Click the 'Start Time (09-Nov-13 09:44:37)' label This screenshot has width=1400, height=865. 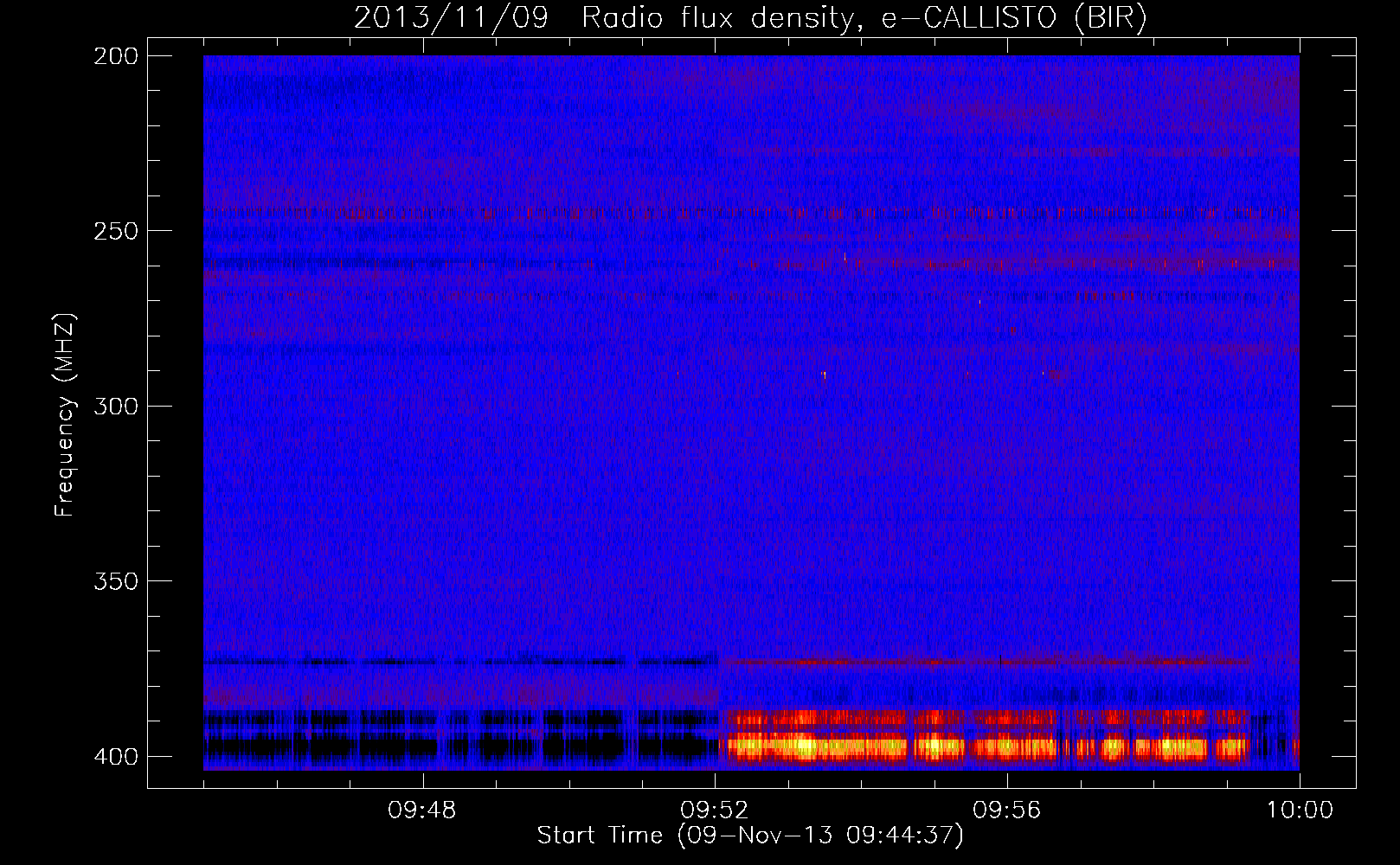point(750,836)
